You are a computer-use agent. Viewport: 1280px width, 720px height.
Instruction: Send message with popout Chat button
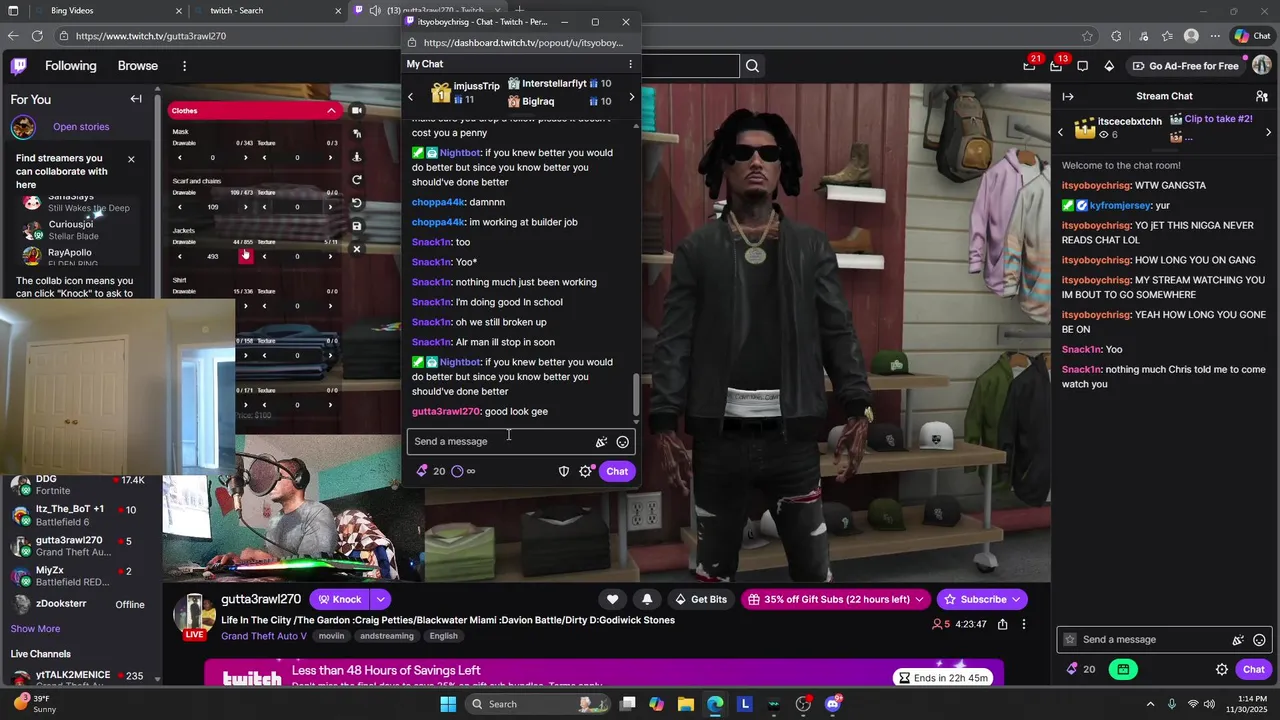(617, 471)
